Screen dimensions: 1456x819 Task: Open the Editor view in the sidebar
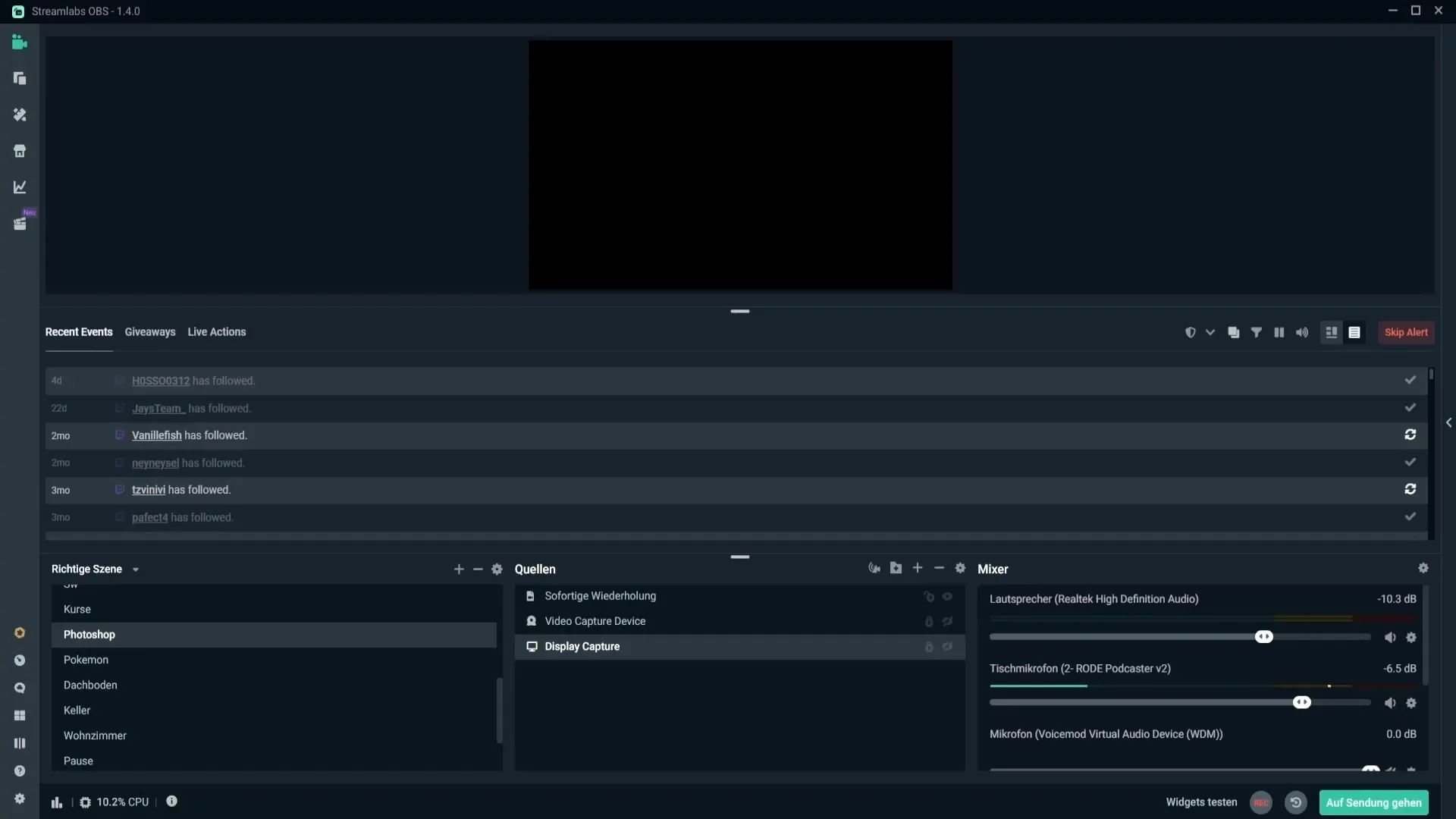click(x=20, y=42)
